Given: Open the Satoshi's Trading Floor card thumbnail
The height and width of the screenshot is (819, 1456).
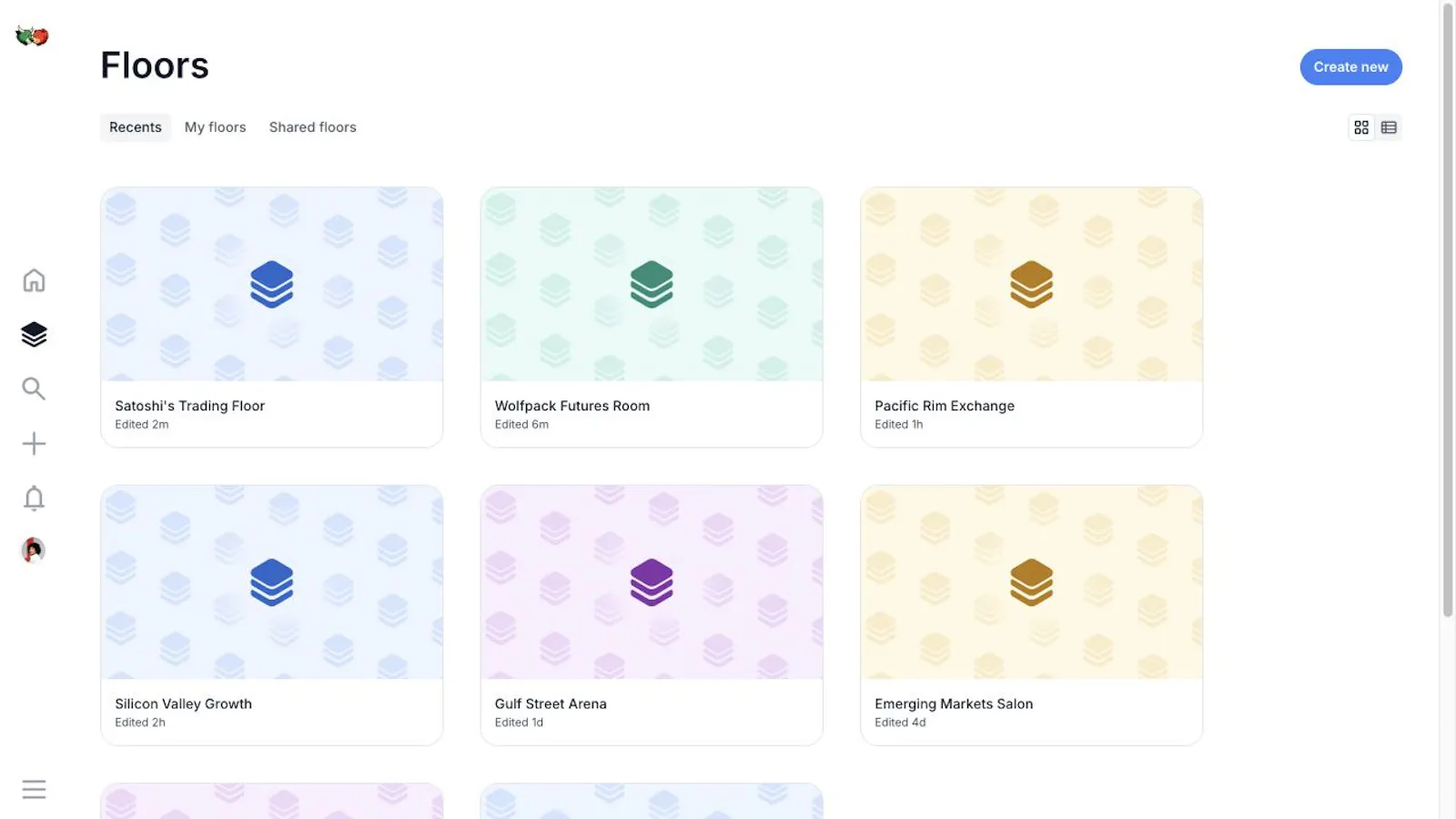Looking at the screenshot, I should pyautogui.click(x=272, y=285).
